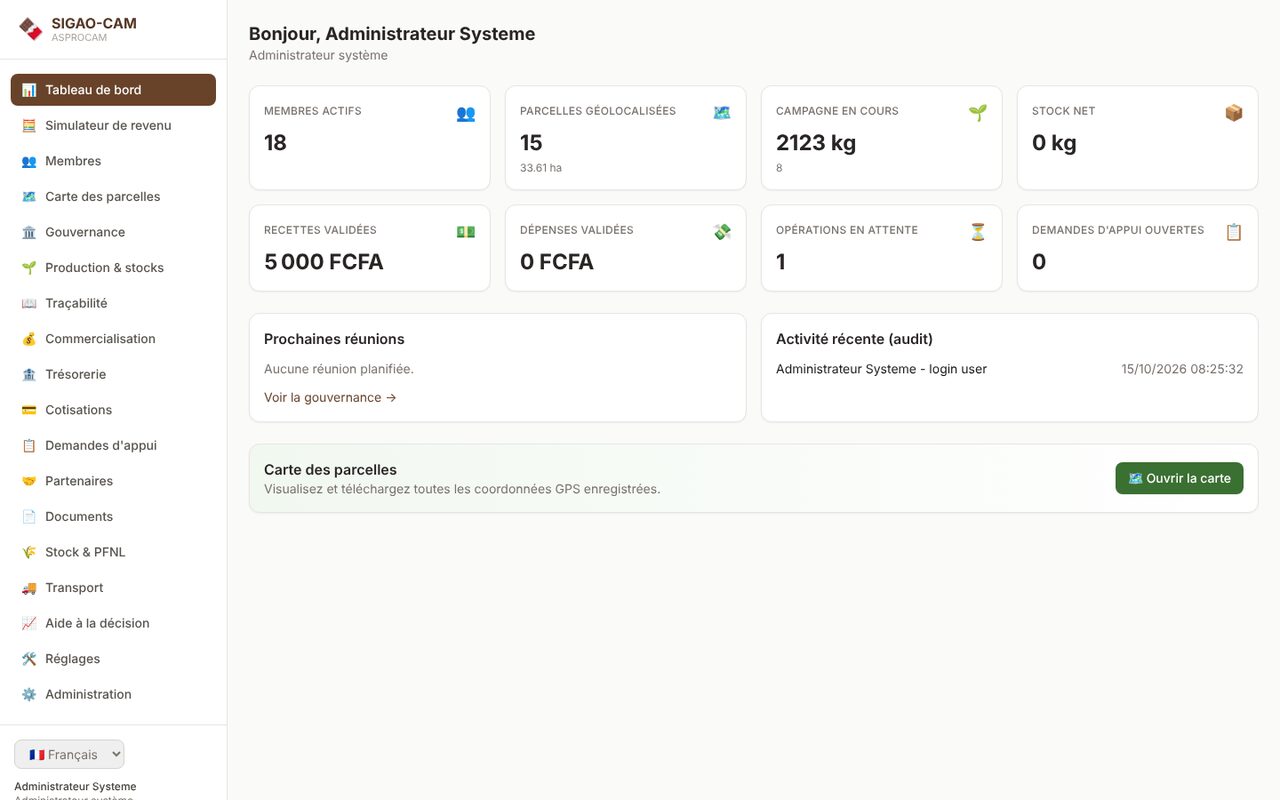Click the Commercialisation money bag icon
1280x800 pixels.
(x=29, y=339)
